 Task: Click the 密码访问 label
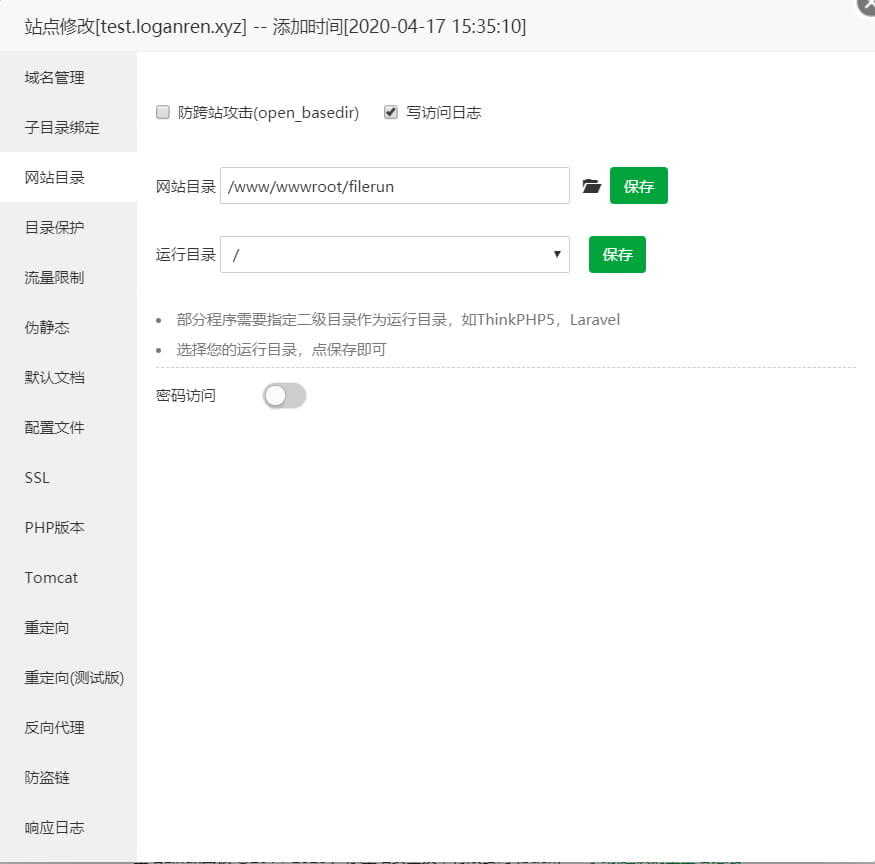coord(186,396)
